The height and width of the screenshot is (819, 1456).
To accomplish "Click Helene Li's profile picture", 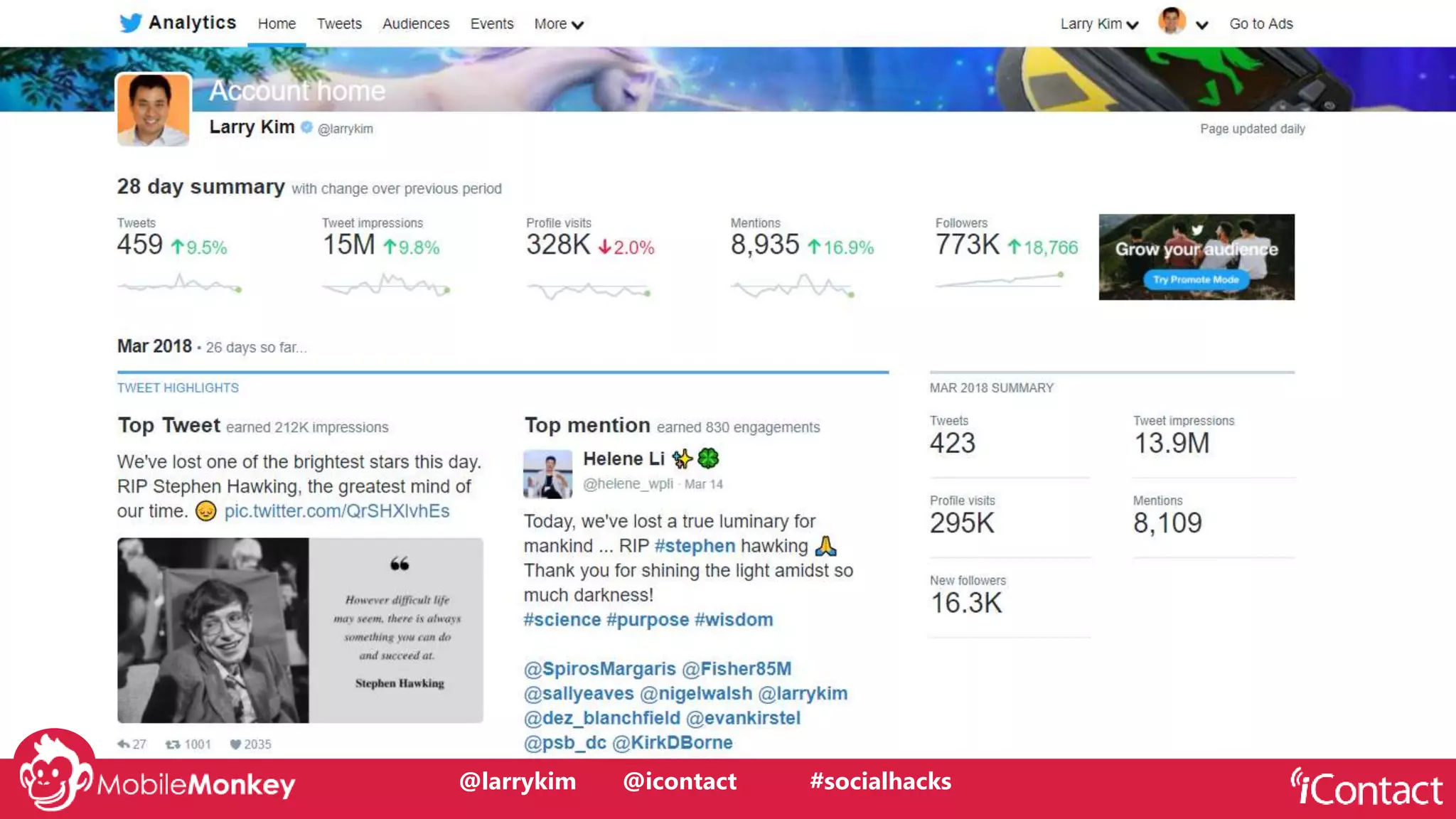I will pyautogui.click(x=547, y=473).
